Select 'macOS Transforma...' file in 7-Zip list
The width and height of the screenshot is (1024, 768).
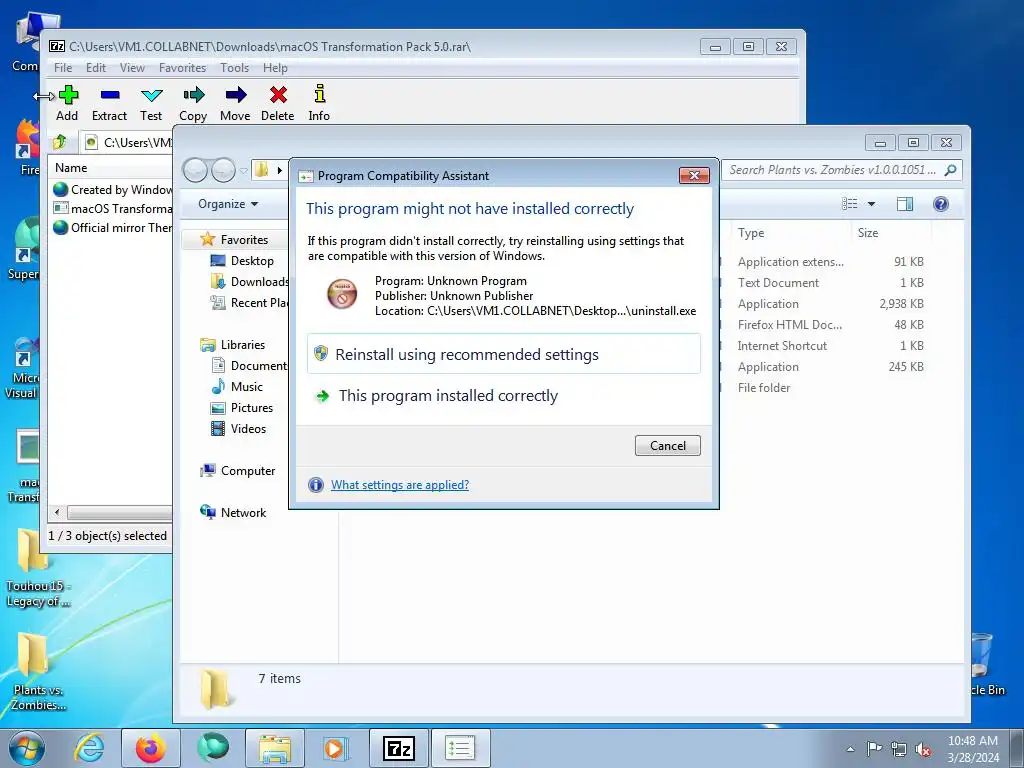coord(112,208)
